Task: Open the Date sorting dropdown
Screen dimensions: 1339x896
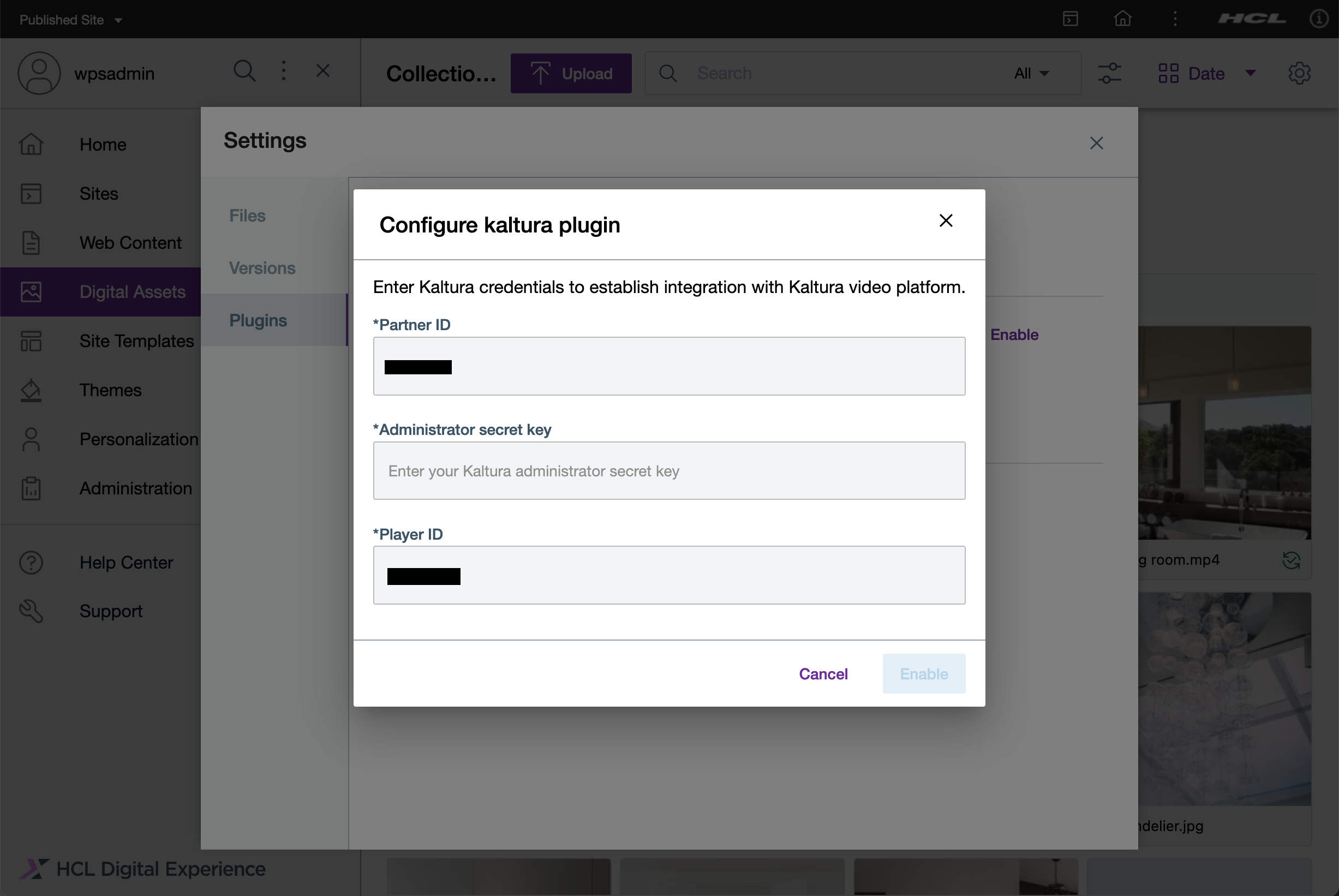Action: (x=1206, y=73)
